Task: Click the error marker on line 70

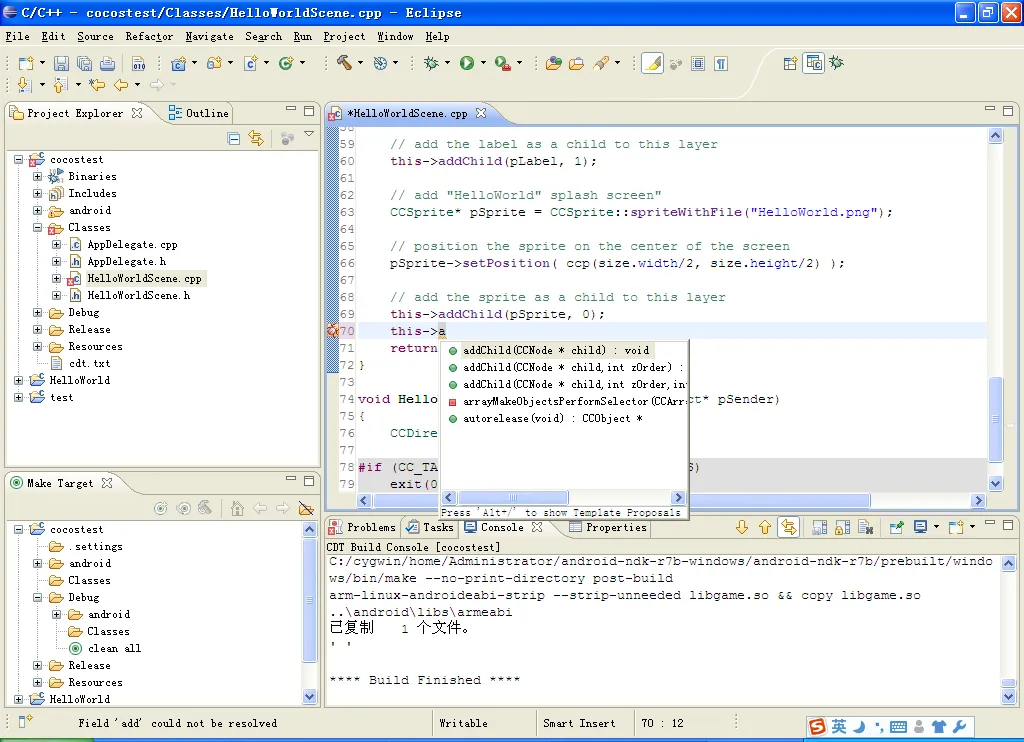Action: (332, 331)
